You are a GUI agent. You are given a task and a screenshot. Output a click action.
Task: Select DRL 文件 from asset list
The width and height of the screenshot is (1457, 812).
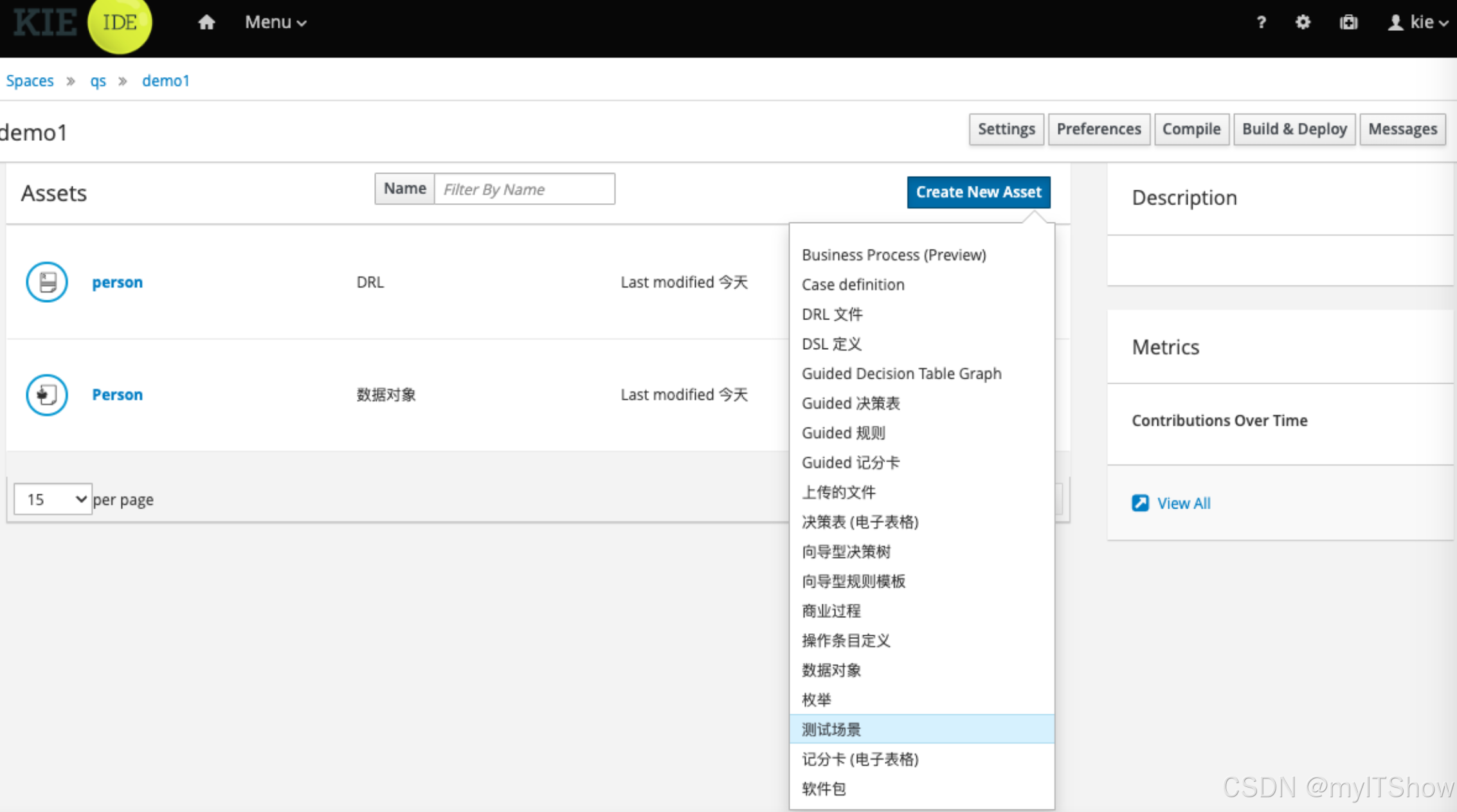(832, 314)
